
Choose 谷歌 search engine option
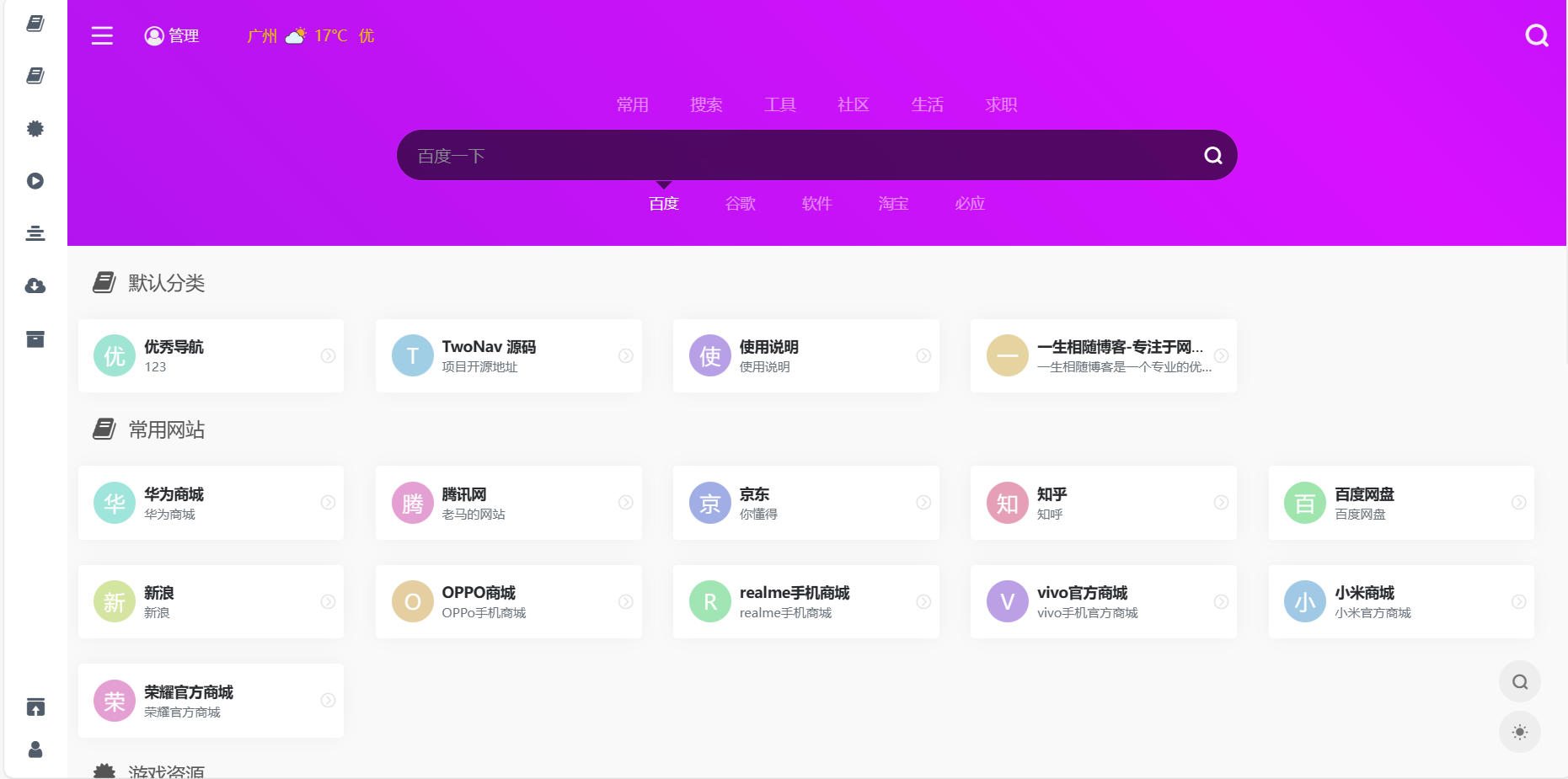click(741, 204)
